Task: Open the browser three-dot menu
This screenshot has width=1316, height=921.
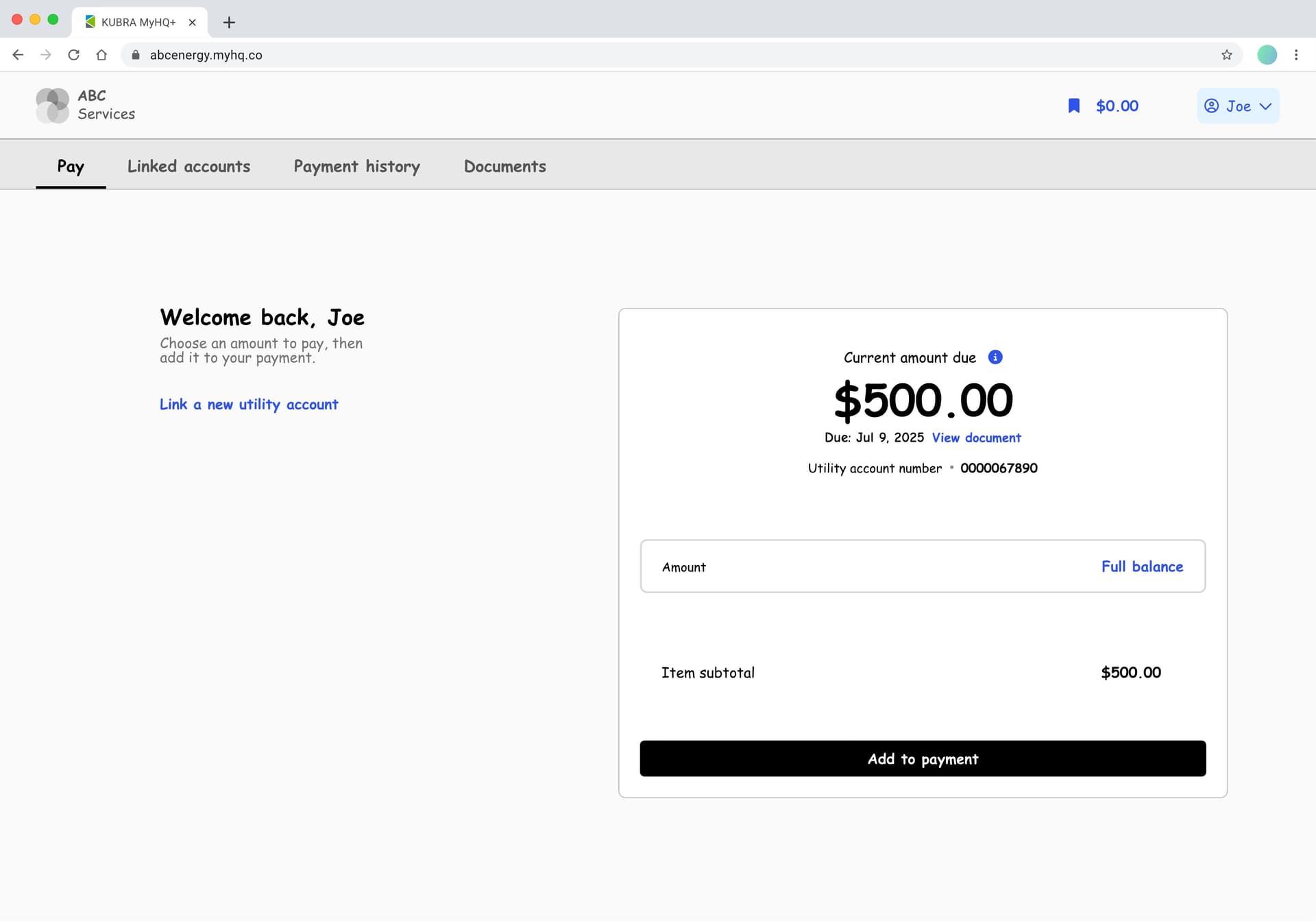Action: coord(1296,55)
